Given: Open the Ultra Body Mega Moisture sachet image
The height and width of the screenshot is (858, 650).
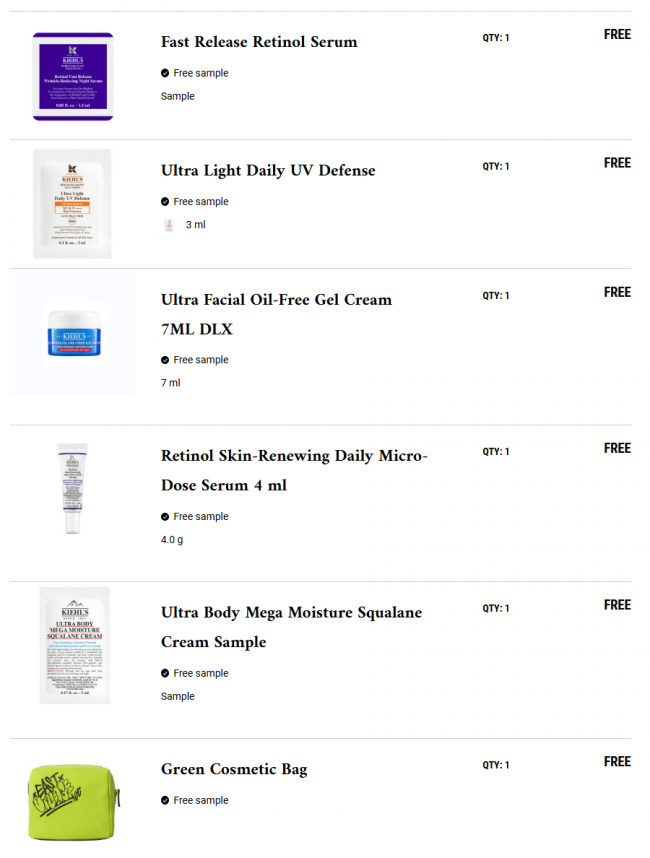Looking at the screenshot, I should click(x=74, y=646).
